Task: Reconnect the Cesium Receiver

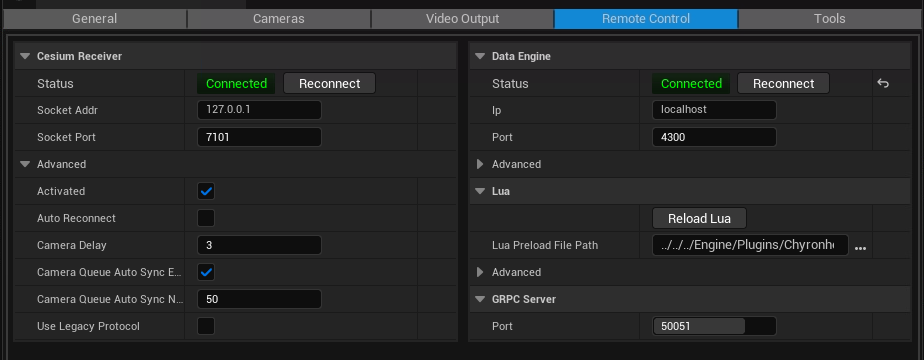Action: coord(329,84)
